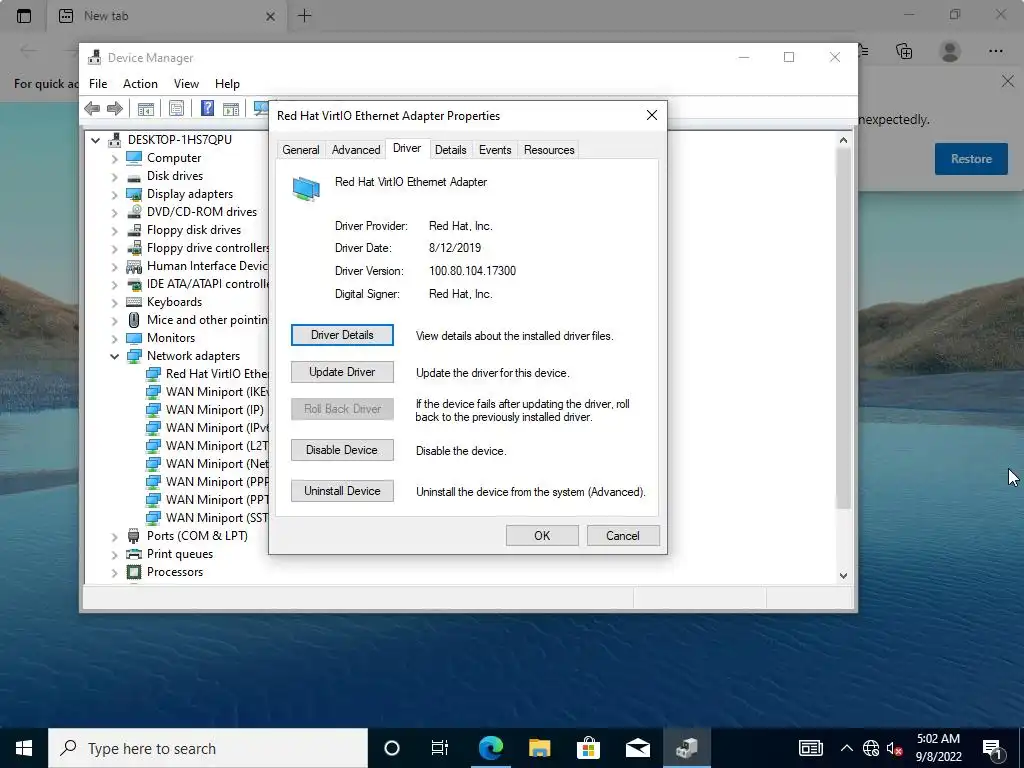1024x768 pixels.
Task: Open Microsoft Edge from the taskbar
Action: [x=490, y=748]
